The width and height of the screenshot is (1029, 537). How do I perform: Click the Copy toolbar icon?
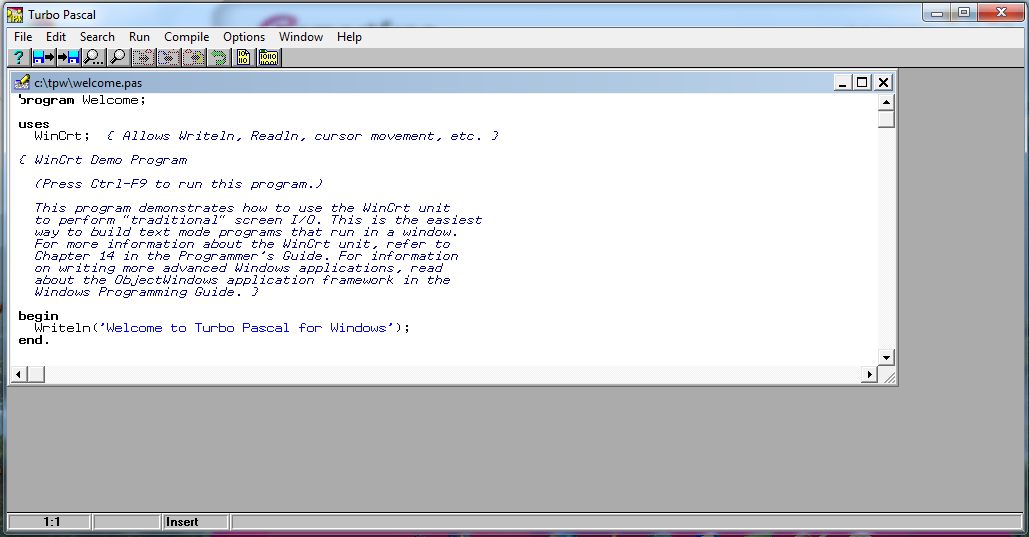(x=168, y=58)
